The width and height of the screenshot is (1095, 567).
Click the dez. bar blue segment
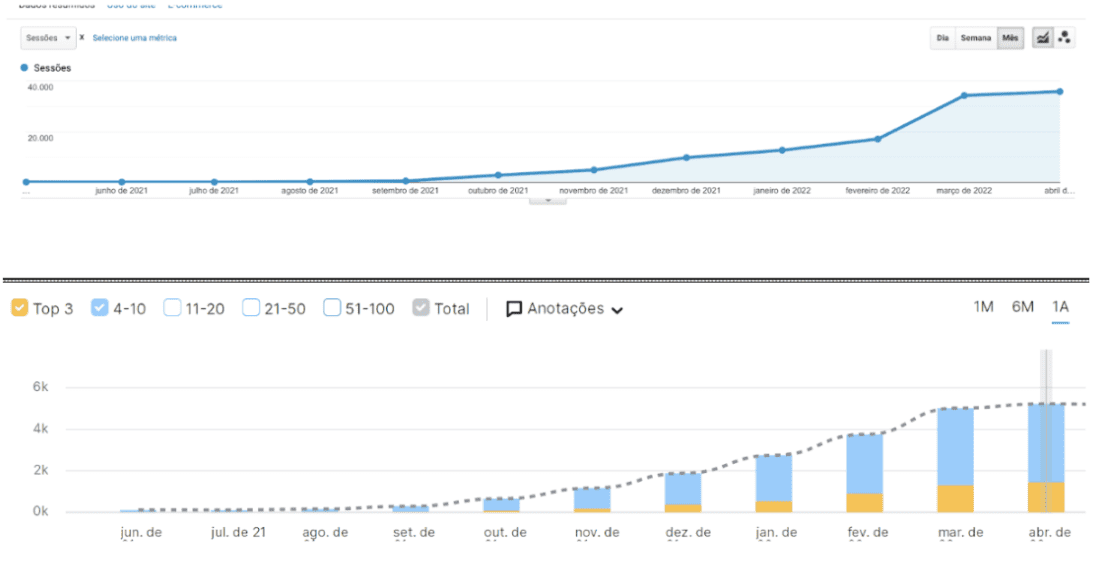click(683, 489)
